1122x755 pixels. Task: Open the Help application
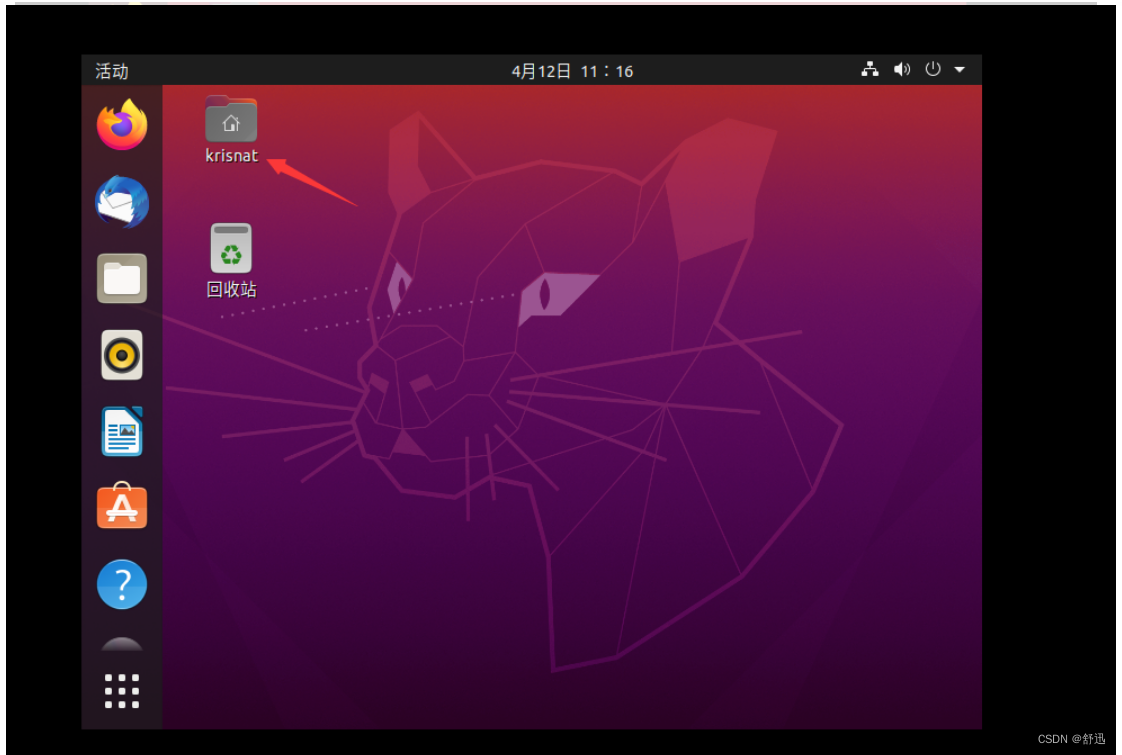point(121,584)
